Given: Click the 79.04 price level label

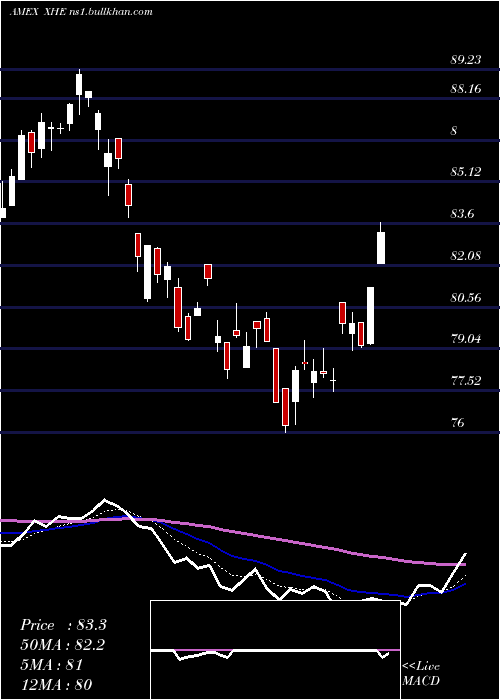Looking at the screenshot, I should [466, 339].
